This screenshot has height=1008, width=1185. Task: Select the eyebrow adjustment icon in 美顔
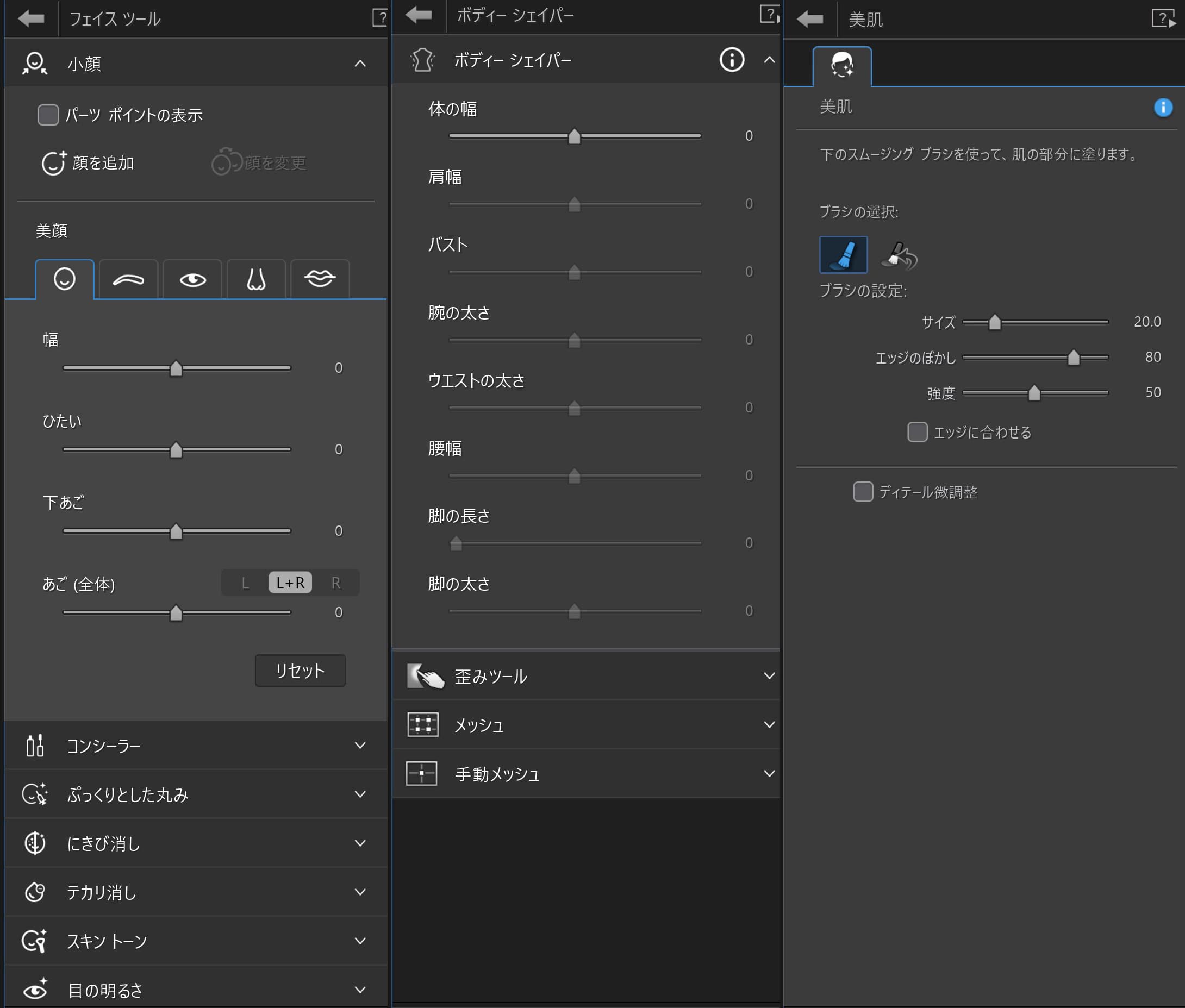coord(128,279)
